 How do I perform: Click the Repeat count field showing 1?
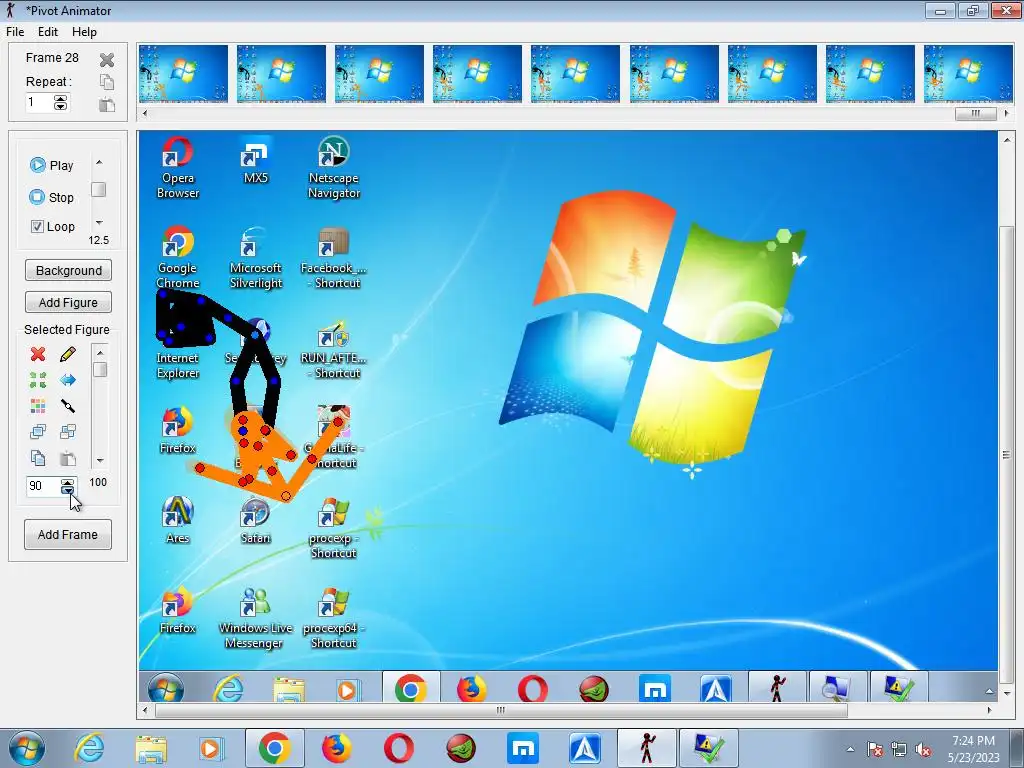[x=39, y=103]
